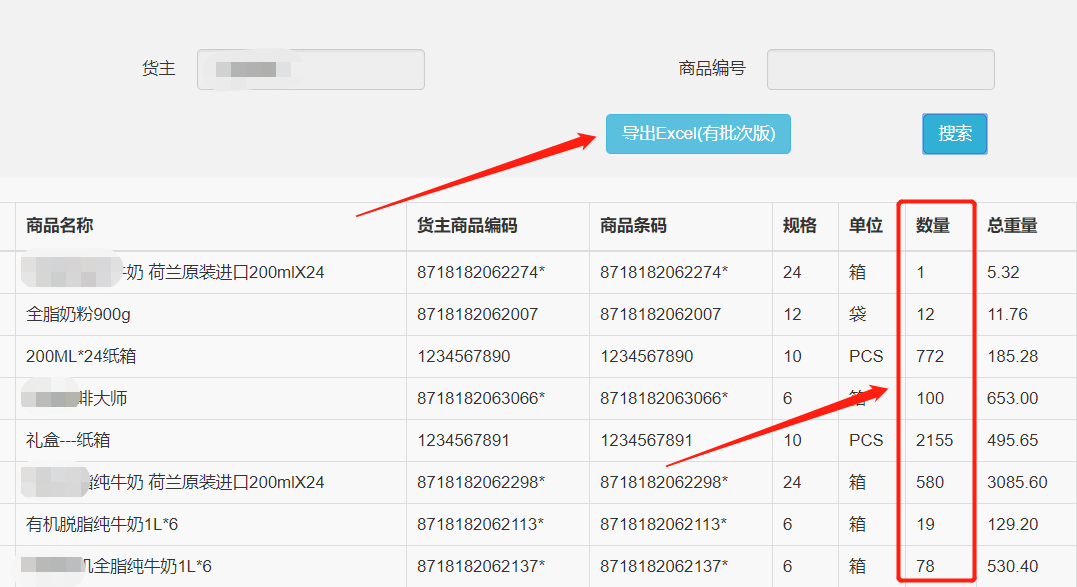Screen dimensions: 1077x587
Task: Select 货主商品编码 cell 8718182063066*
Action: coord(481,398)
